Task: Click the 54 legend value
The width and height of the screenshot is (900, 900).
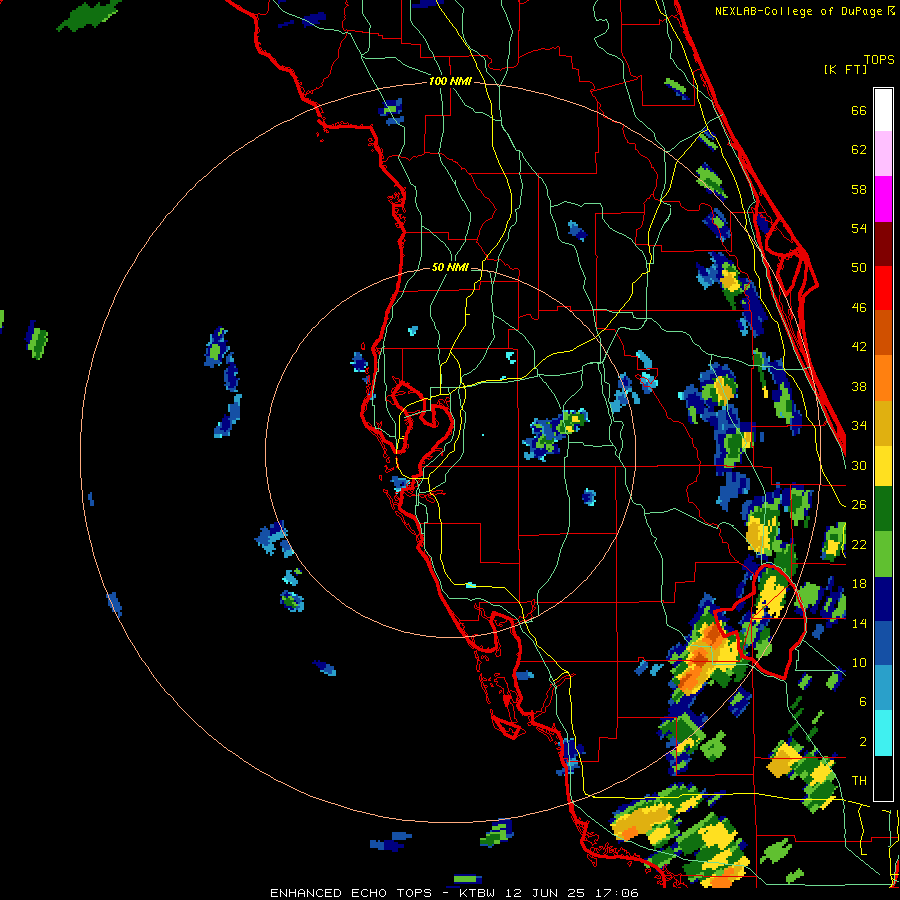Action: (859, 228)
